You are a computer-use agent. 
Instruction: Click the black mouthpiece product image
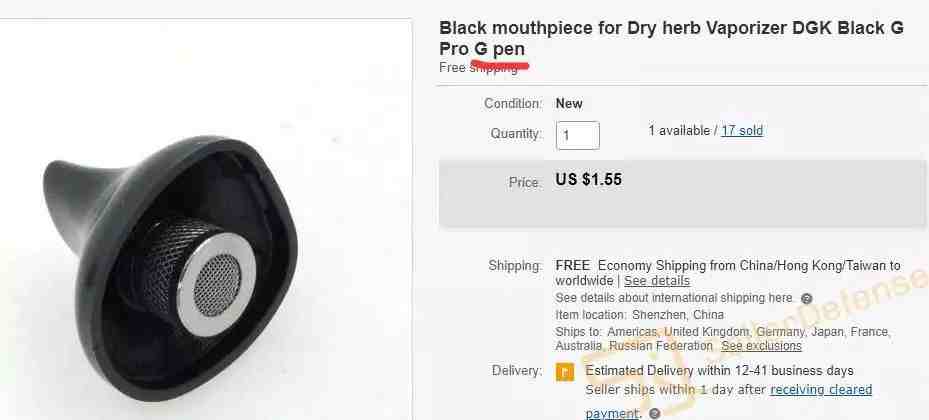coord(173,268)
